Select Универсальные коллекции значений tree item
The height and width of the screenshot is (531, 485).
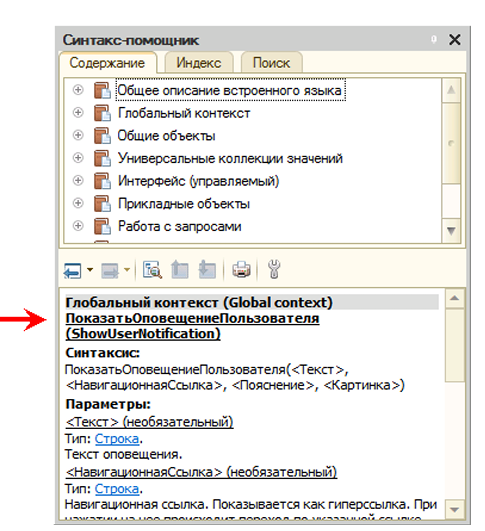(230, 158)
